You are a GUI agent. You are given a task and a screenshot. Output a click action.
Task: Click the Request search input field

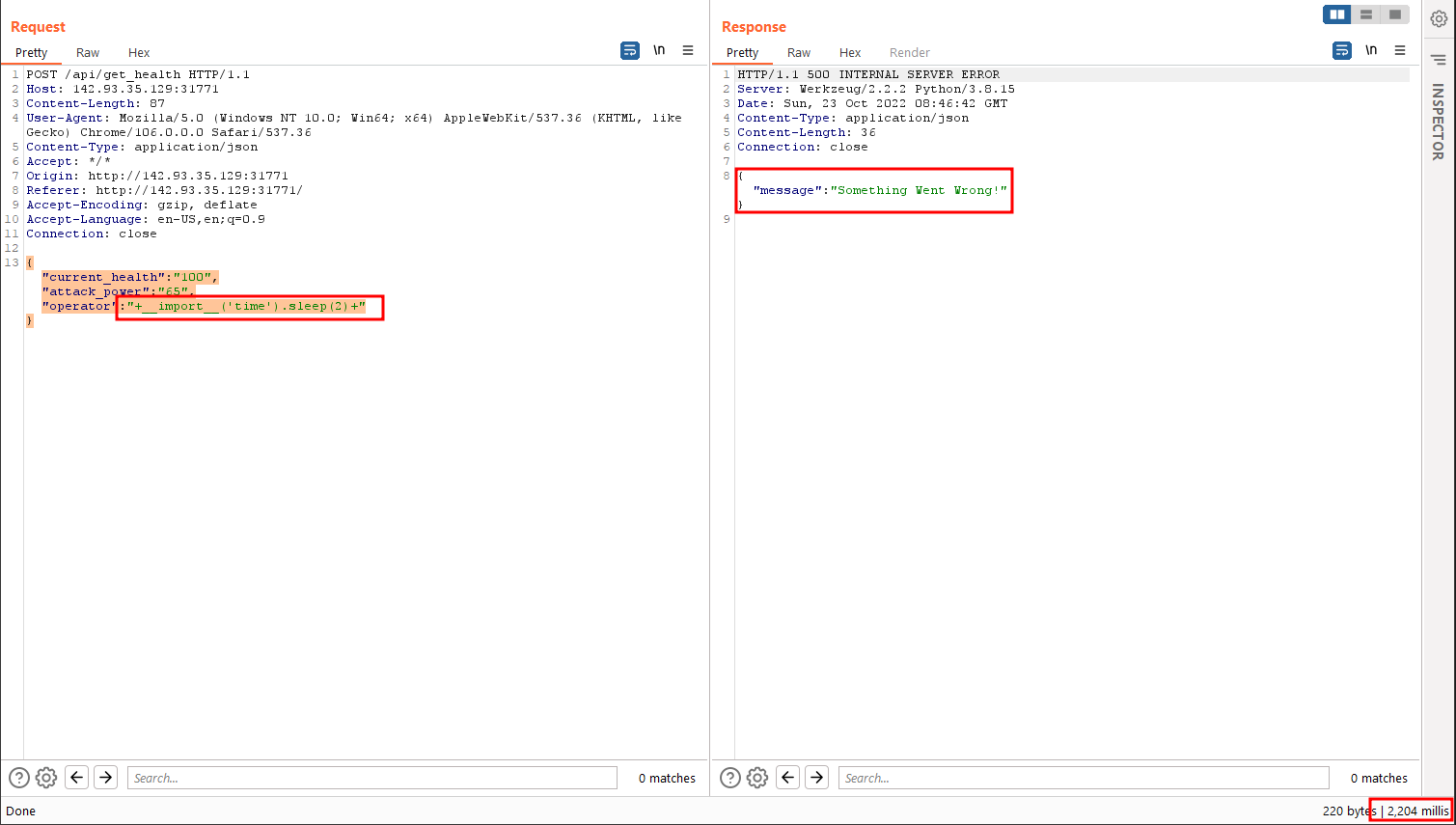pyautogui.click(x=371, y=778)
